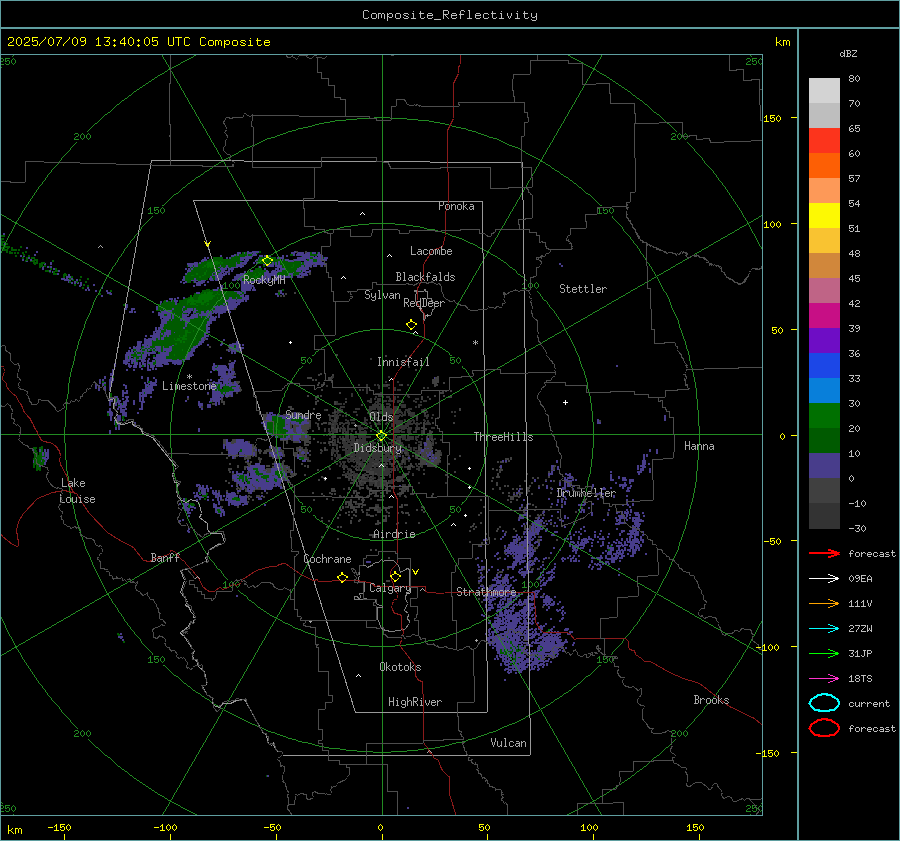The width and height of the screenshot is (900, 841).
Task: Click the Blackfalds label
Action: (425, 277)
